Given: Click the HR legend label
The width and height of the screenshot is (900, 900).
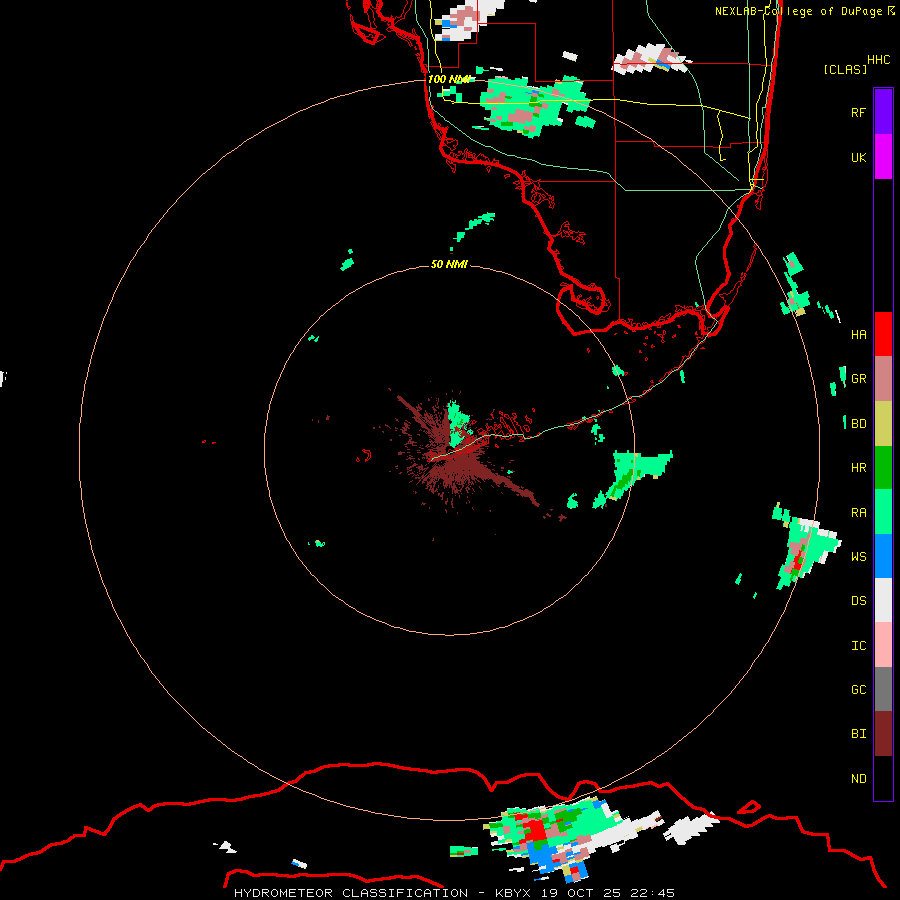Looking at the screenshot, I should click(x=859, y=468).
